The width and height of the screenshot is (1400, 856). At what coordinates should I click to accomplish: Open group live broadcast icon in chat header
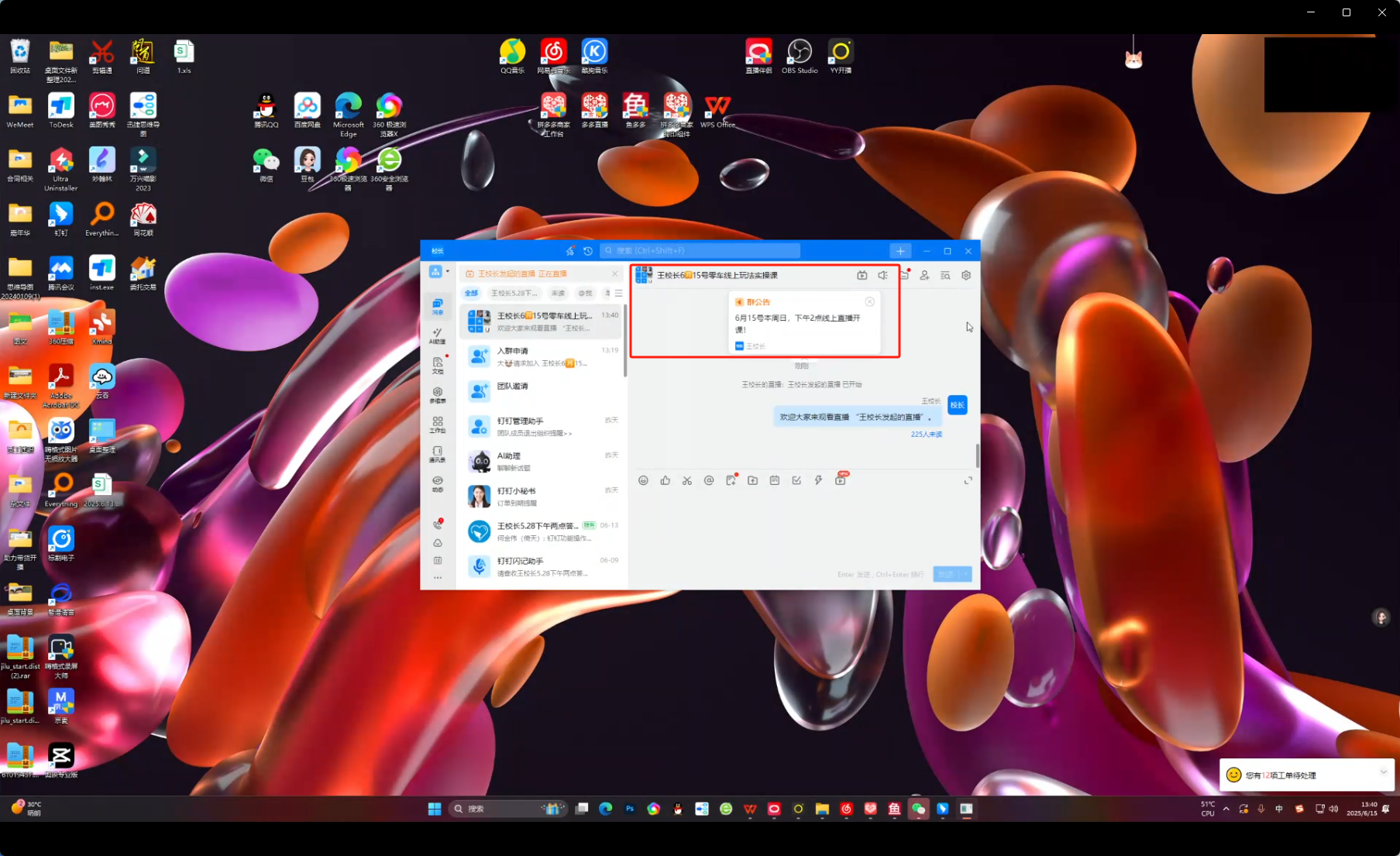click(x=862, y=276)
